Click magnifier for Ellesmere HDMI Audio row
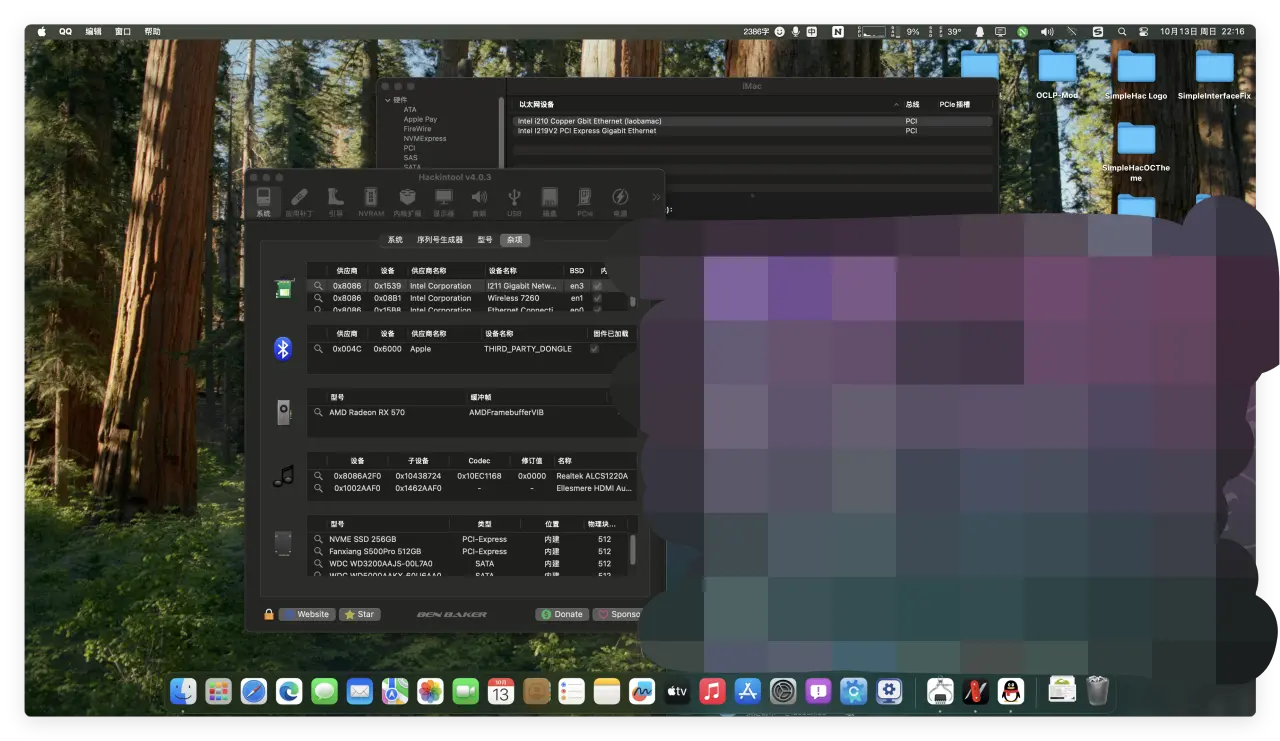1280x741 pixels. coord(319,488)
